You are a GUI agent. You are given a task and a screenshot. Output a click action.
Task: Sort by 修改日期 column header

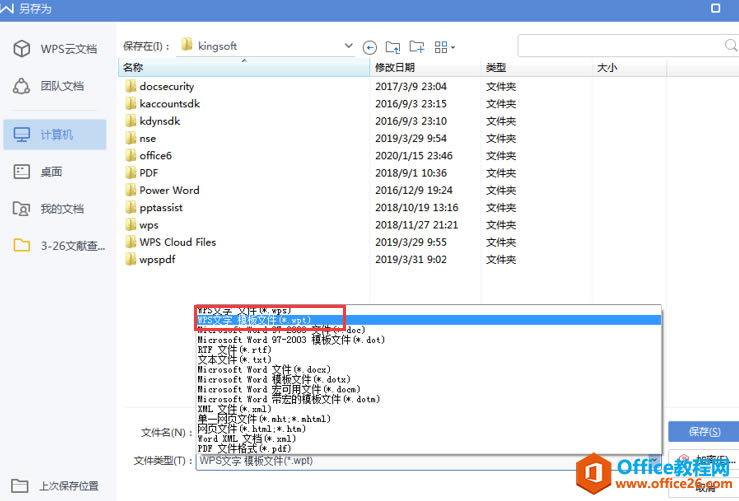[425, 67]
